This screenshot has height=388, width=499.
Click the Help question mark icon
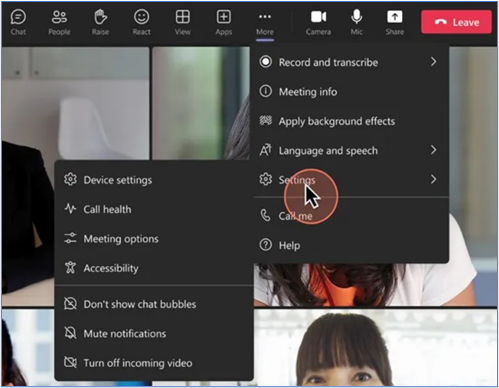pyautogui.click(x=265, y=245)
